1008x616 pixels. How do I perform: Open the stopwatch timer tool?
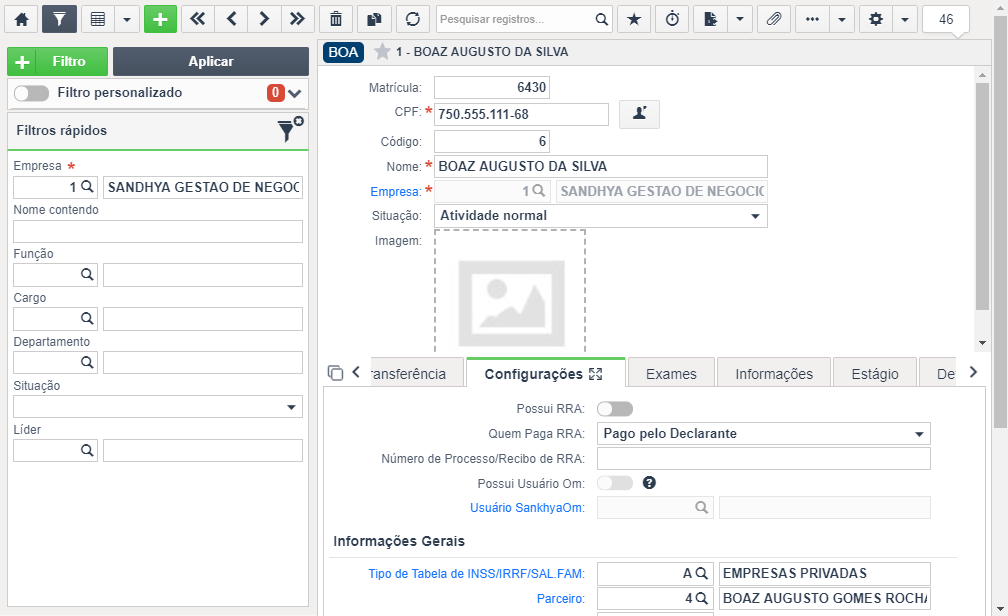click(672, 19)
